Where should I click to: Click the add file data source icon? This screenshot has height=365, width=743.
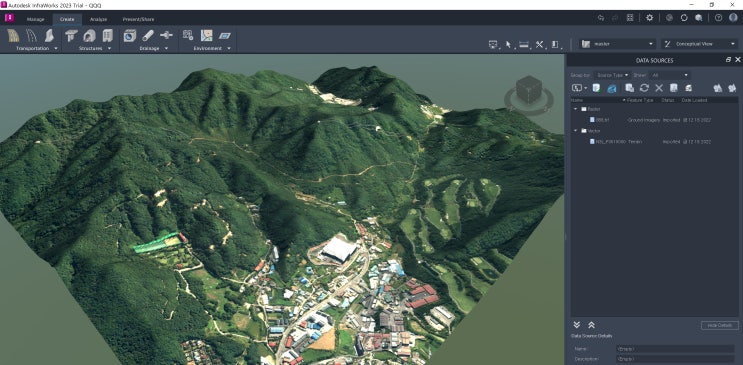pyautogui.click(x=597, y=88)
